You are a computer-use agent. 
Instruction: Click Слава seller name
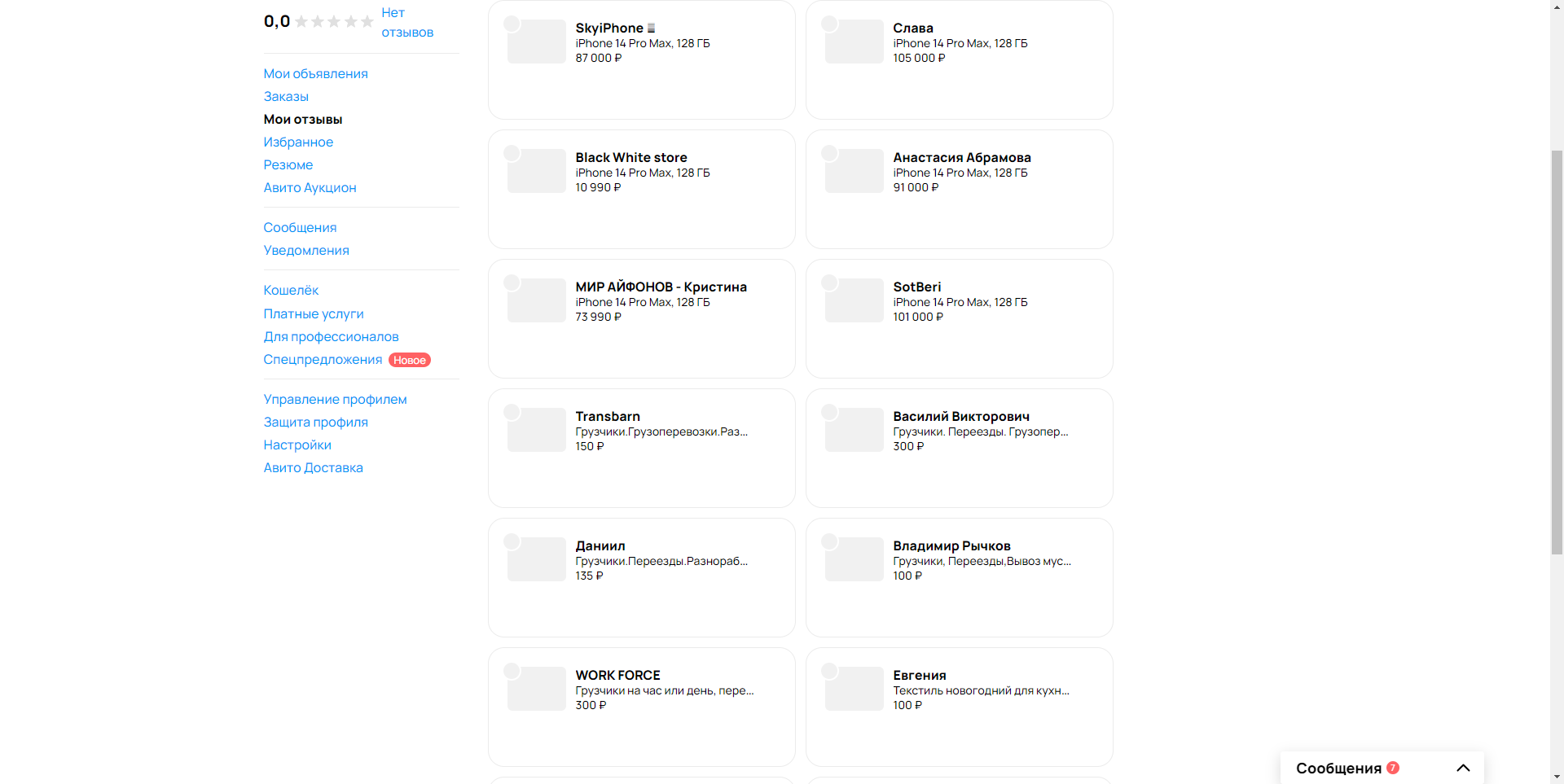tap(913, 28)
